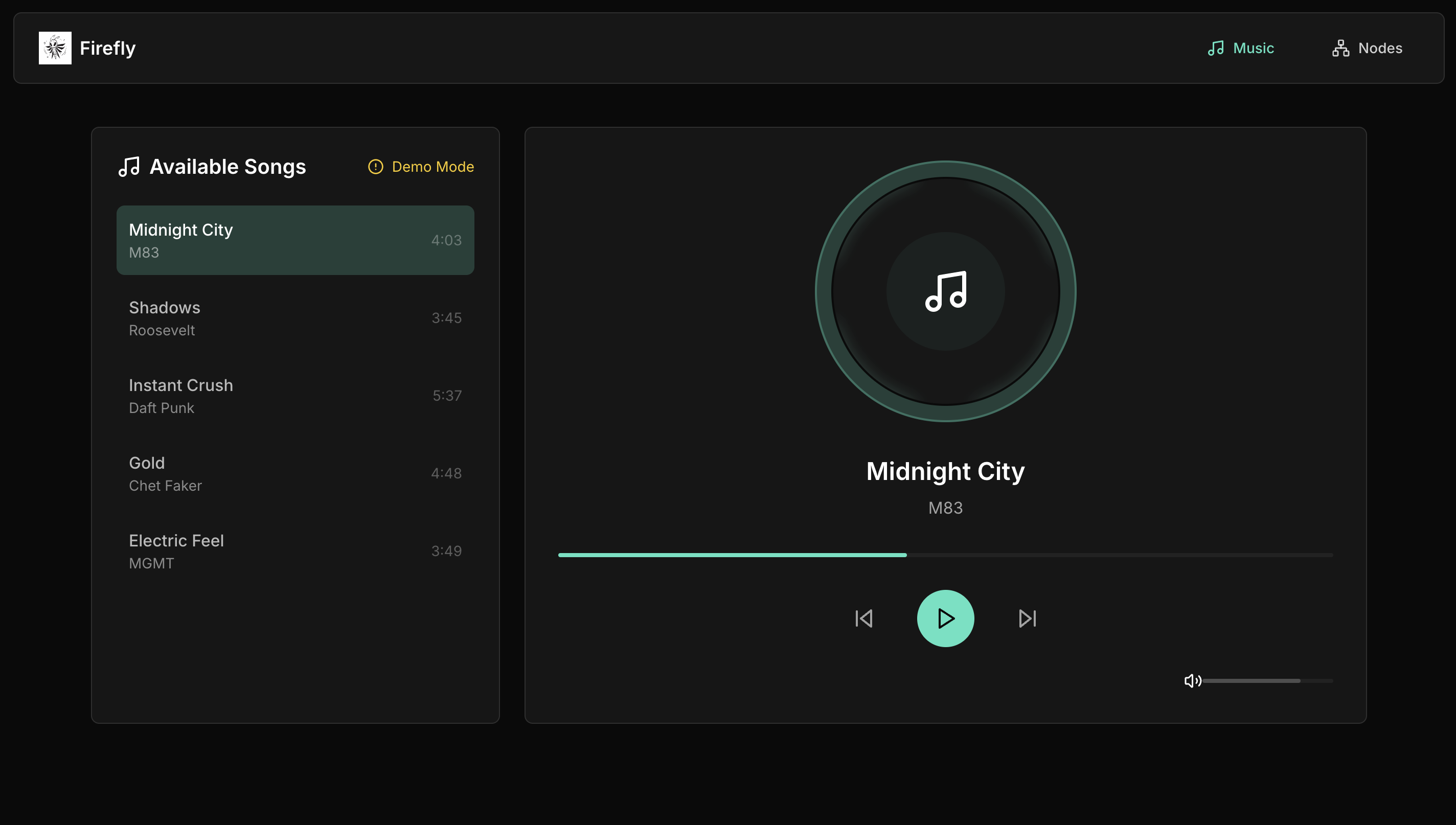This screenshot has width=1456, height=825.
Task: Click the M83 artist name under player title
Action: point(946,508)
